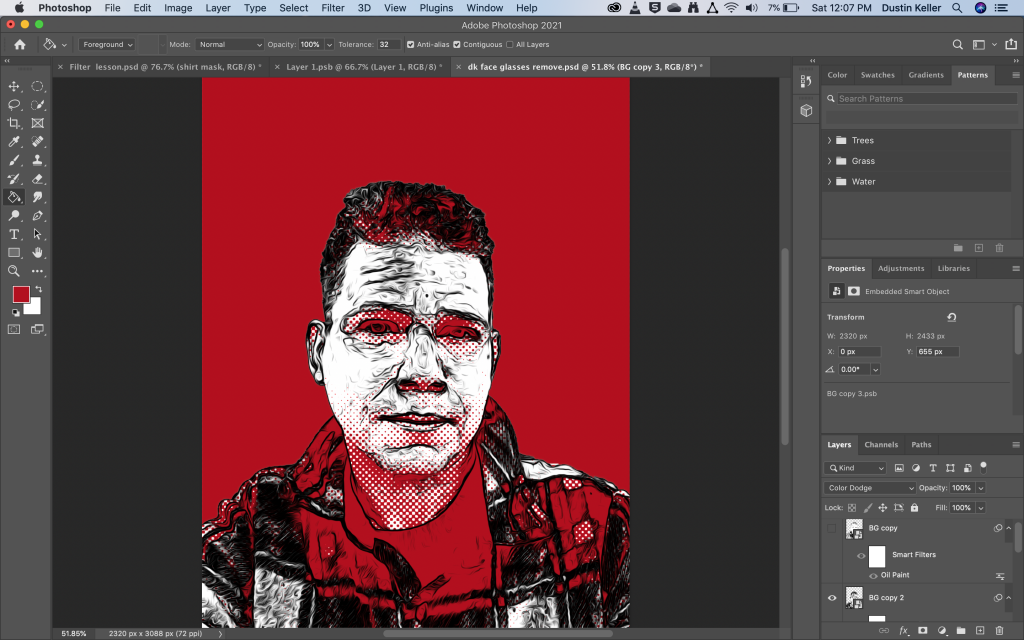Select the Zoom tool in toolbar
Viewport: 1024px width, 640px height.
[15, 271]
